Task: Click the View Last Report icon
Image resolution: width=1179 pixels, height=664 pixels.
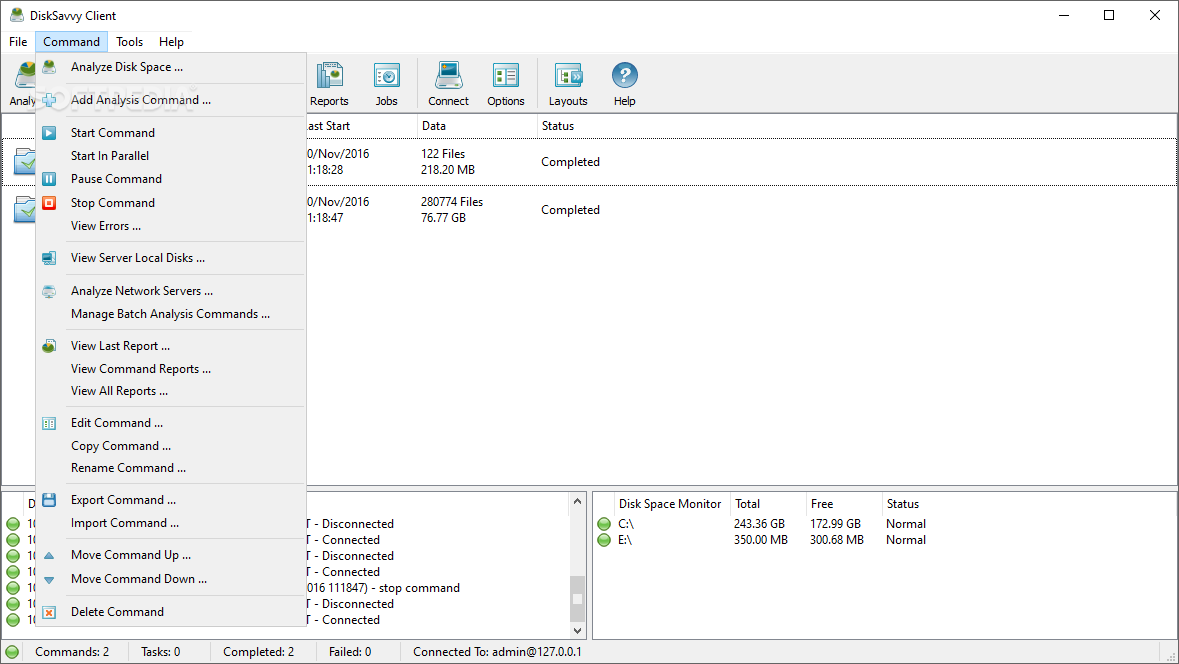Action: [49, 346]
